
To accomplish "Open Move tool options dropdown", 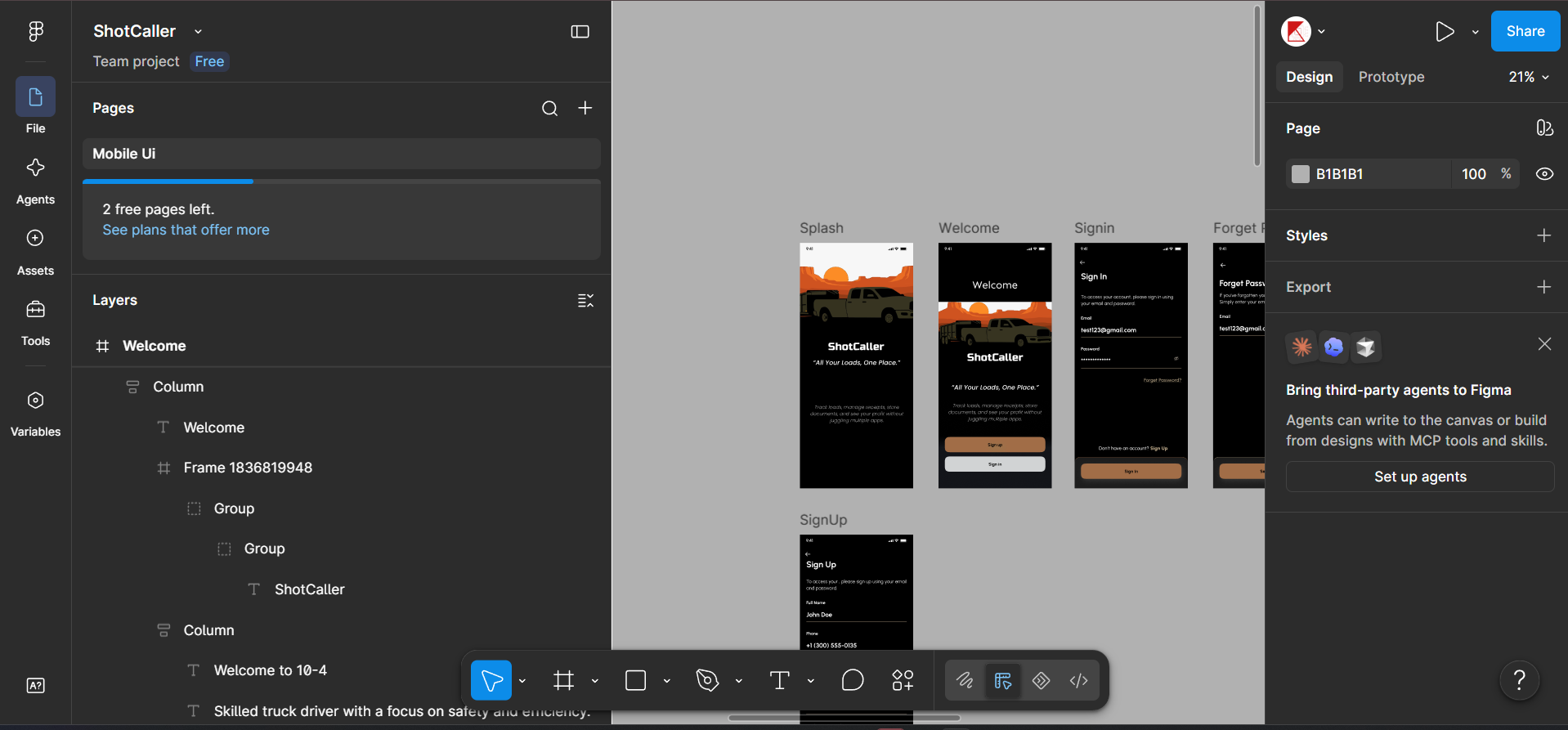I will [x=522, y=681].
